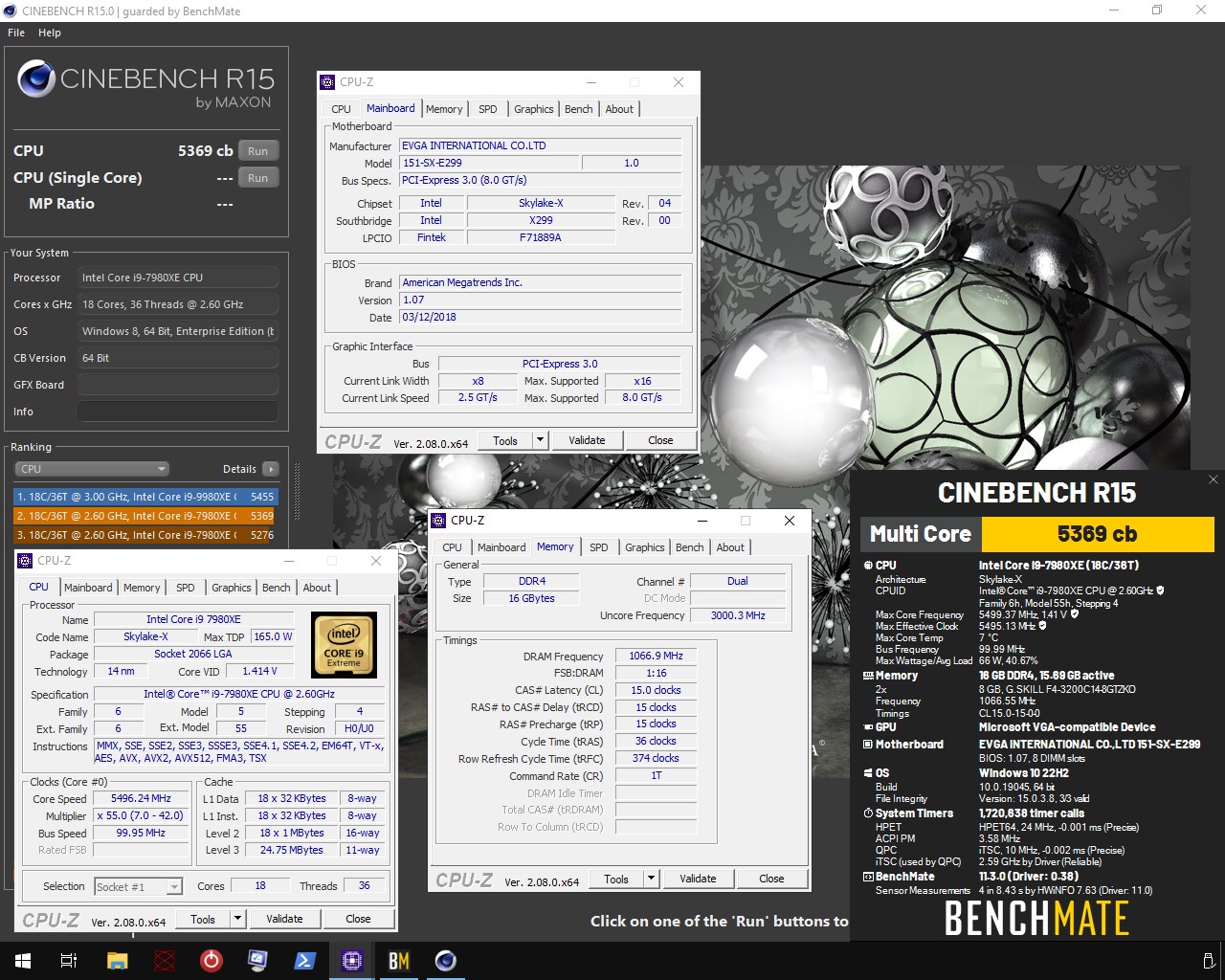Open the red crossed-circle taskbar app
Image resolution: width=1225 pixels, height=980 pixels.
coord(165,961)
